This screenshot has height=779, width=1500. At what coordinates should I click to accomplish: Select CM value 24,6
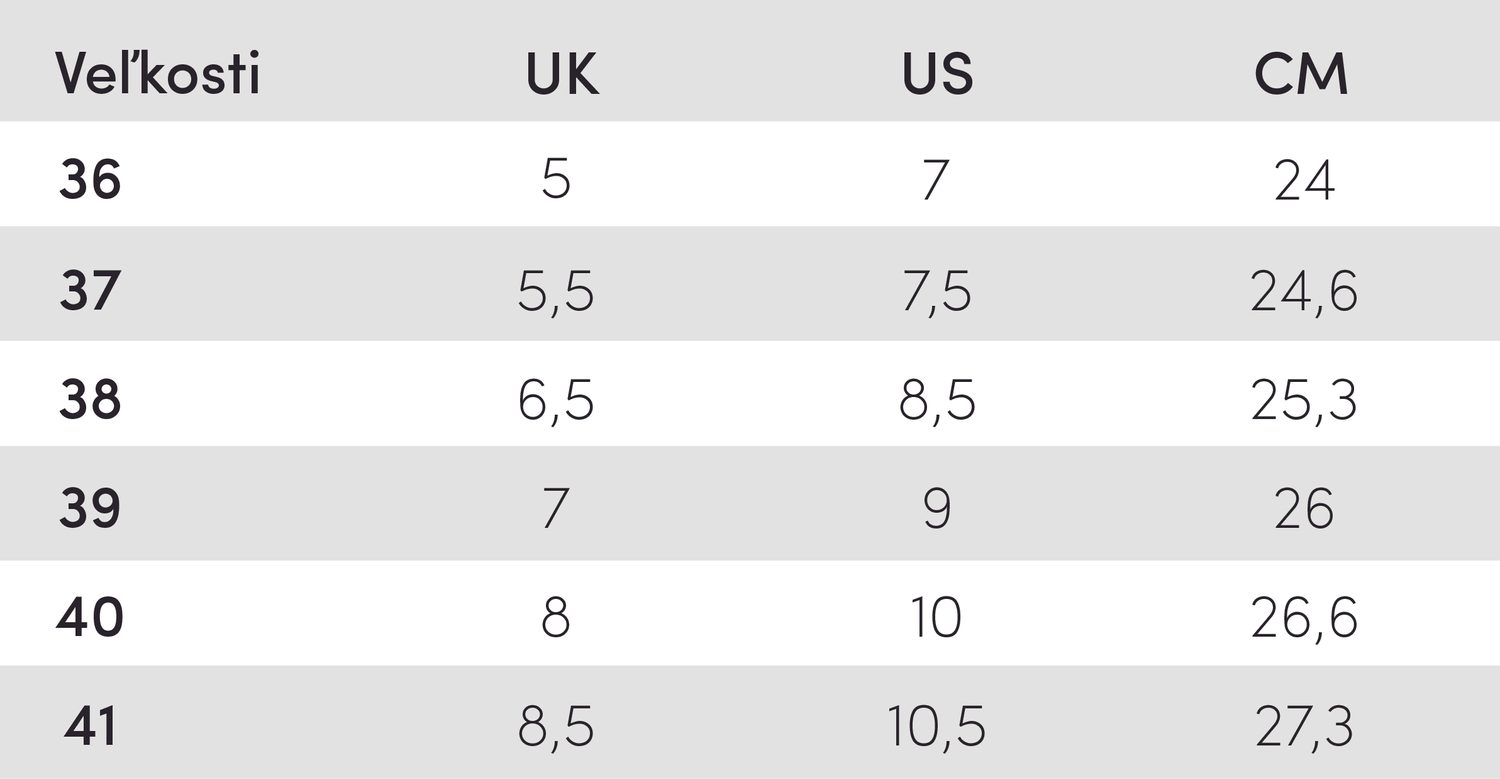tap(1304, 293)
